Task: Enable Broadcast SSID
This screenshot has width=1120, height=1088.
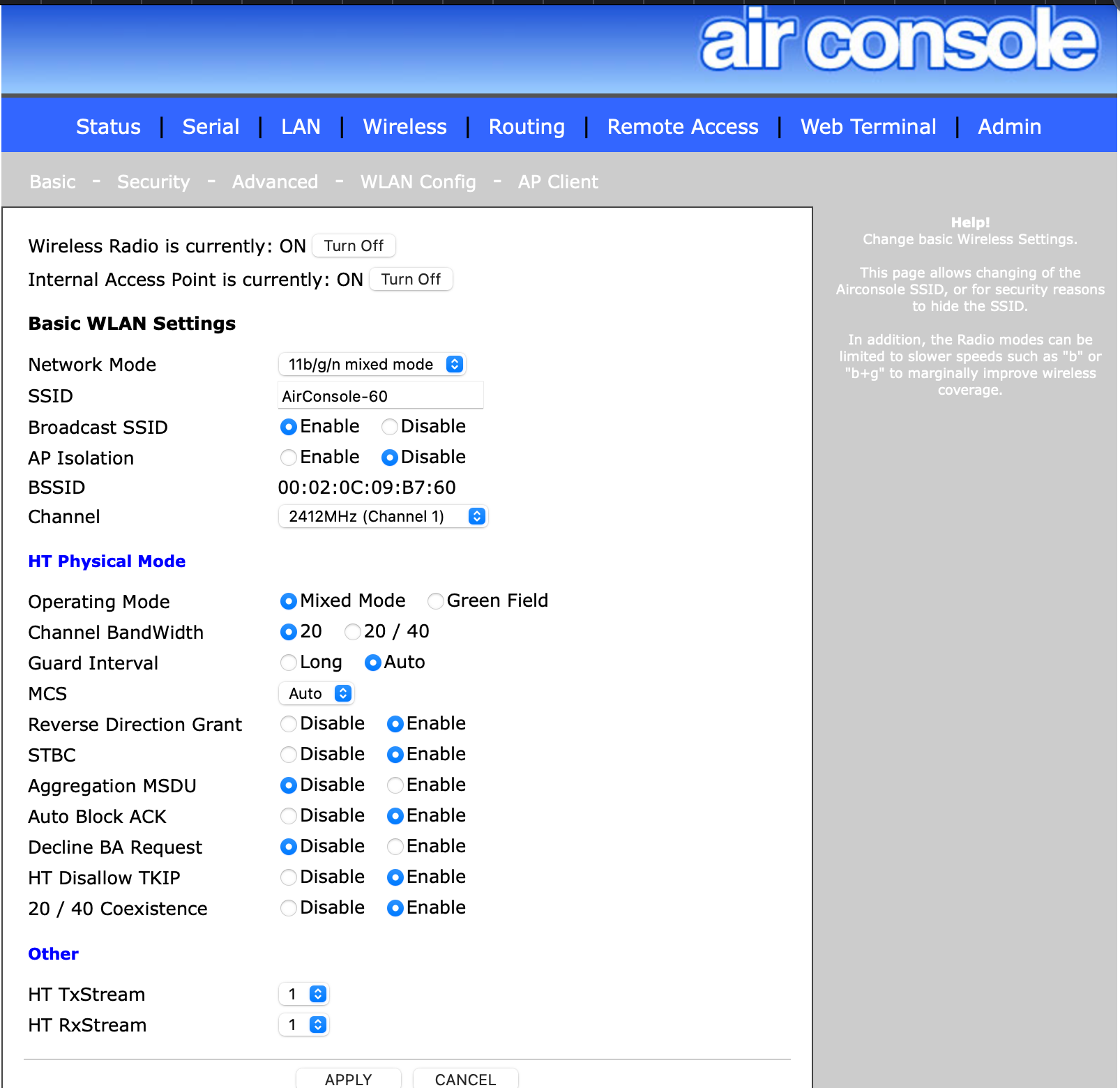Action: (x=288, y=427)
